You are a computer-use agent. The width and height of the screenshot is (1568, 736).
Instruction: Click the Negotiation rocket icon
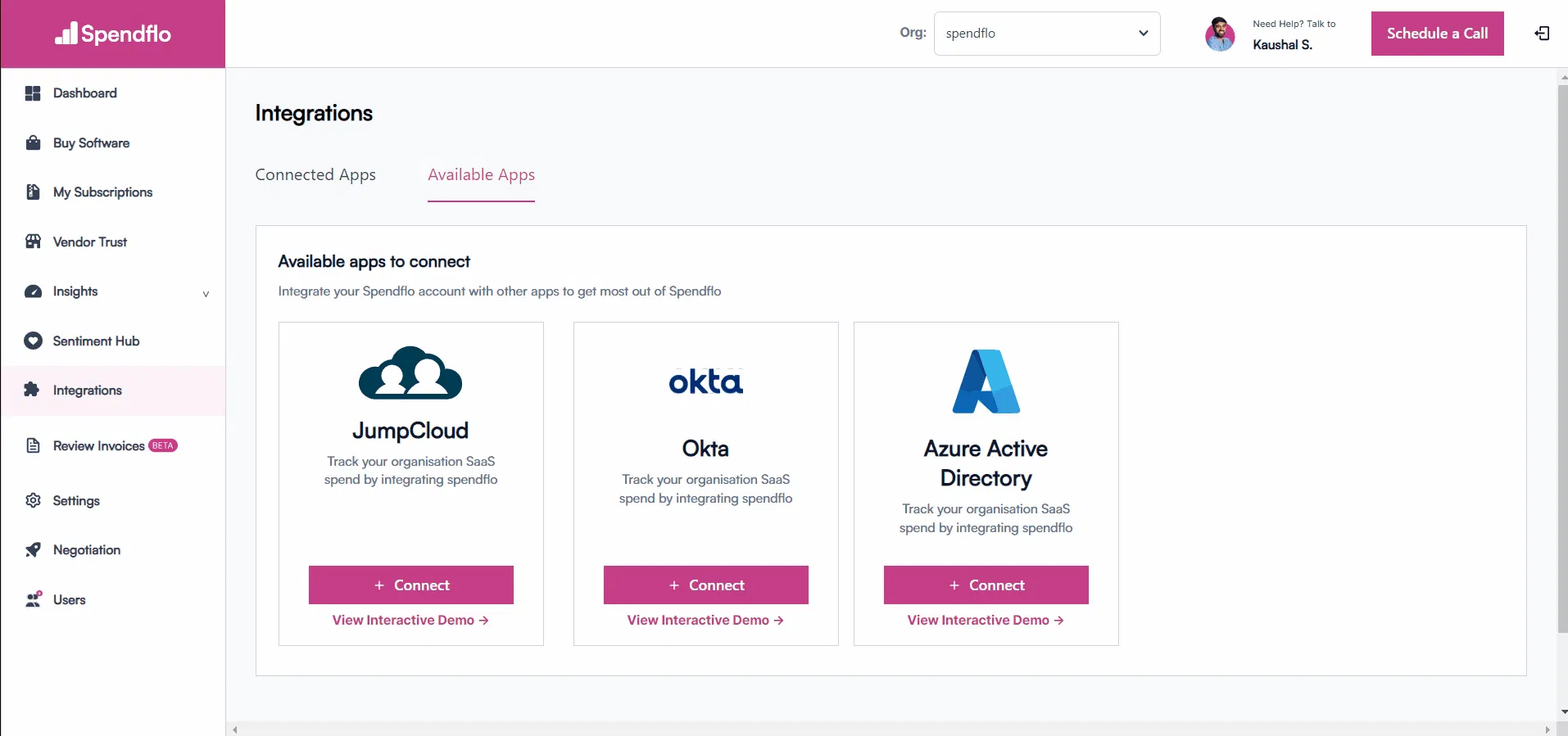click(33, 550)
